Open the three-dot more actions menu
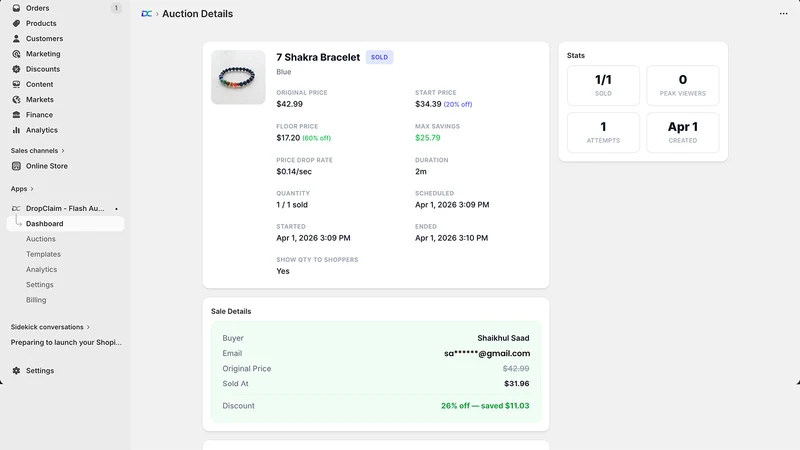 click(783, 14)
